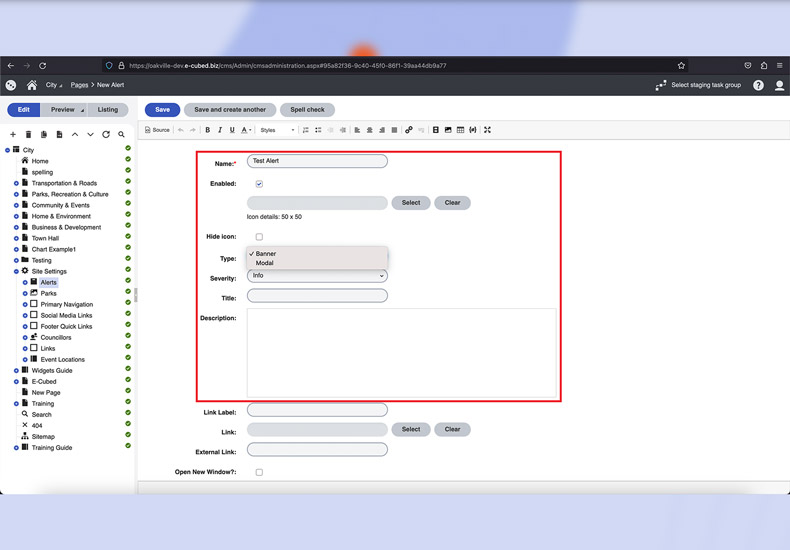Open the help question mark icon
This screenshot has height=550, width=790.
[758, 86]
